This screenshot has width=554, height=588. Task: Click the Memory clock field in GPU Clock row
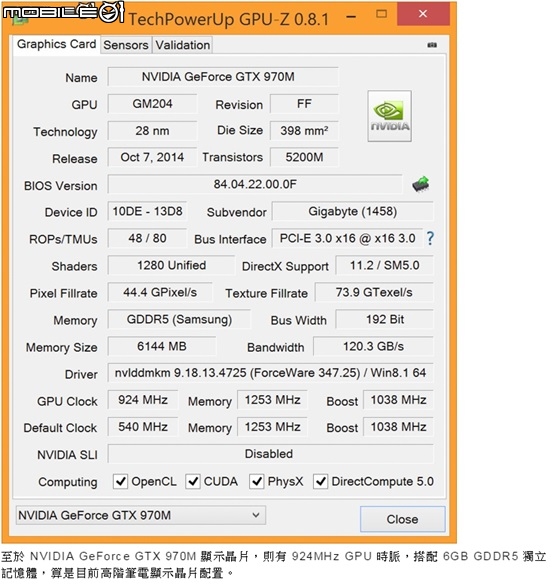[272, 400]
